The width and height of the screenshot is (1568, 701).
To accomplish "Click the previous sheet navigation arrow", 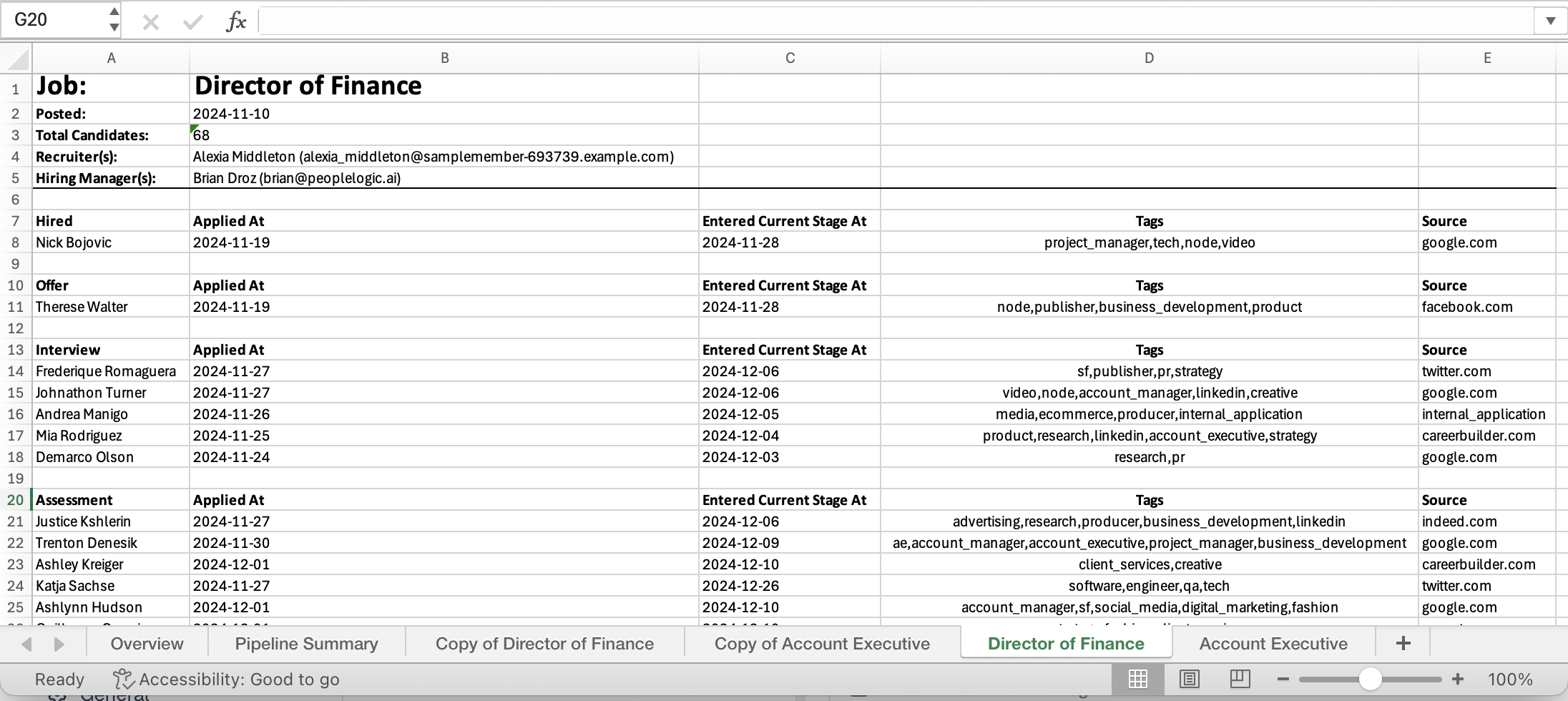I will pyautogui.click(x=26, y=643).
